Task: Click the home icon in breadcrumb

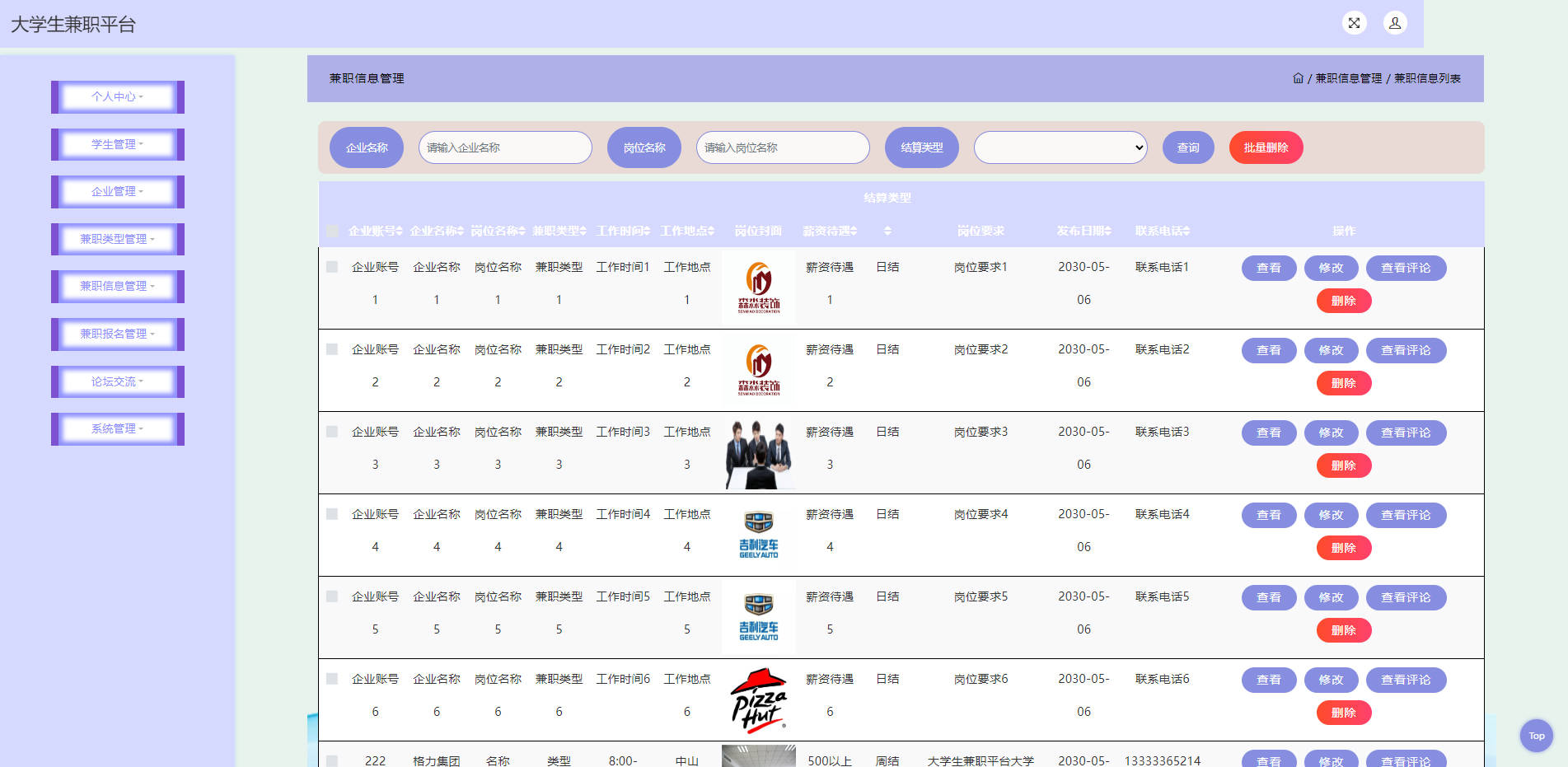Action: tap(1298, 78)
